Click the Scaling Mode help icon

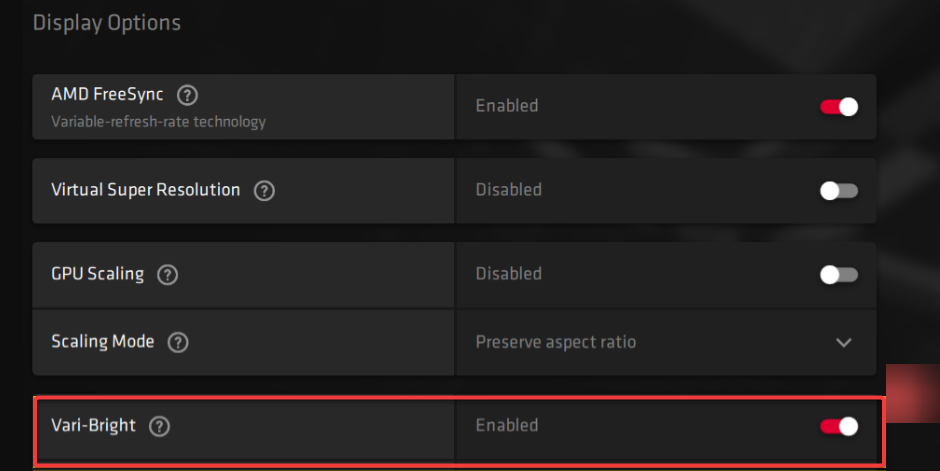click(x=177, y=342)
